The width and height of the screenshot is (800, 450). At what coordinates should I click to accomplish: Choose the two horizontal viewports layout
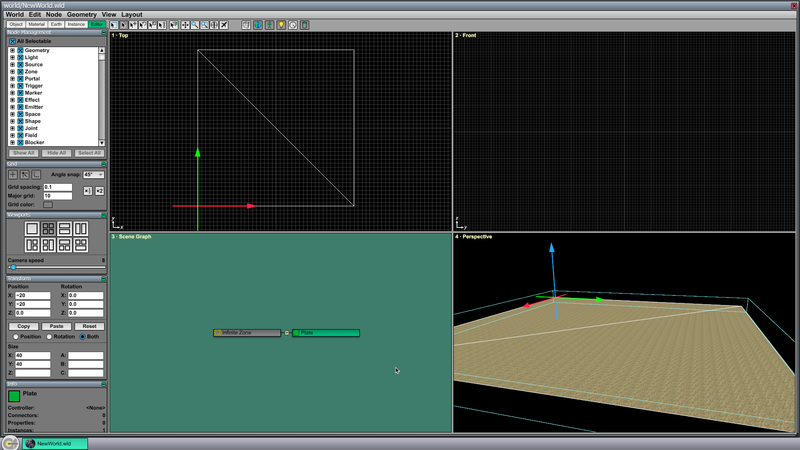pyautogui.click(x=64, y=229)
